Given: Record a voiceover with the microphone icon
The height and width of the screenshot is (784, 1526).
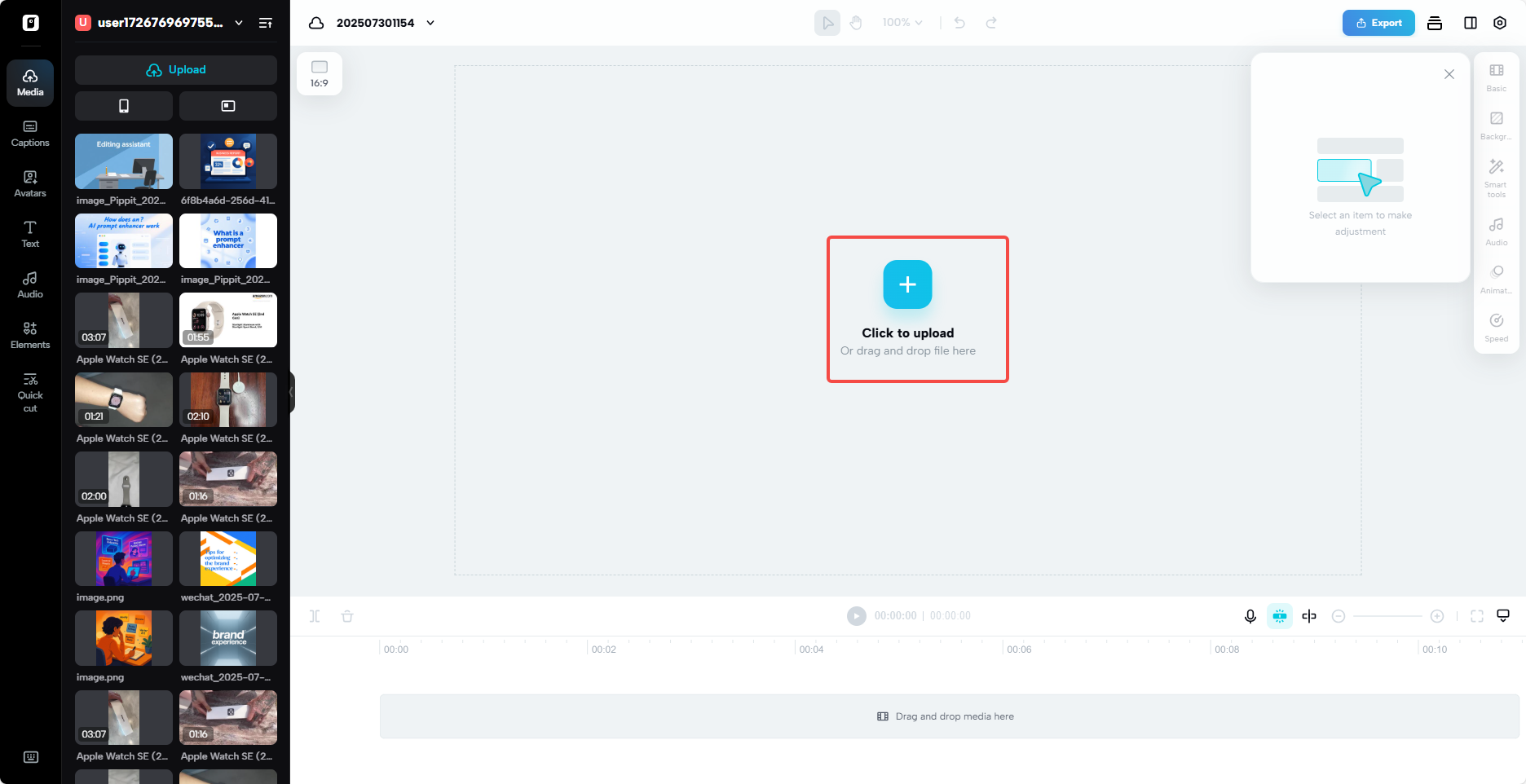Looking at the screenshot, I should (x=1250, y=616).
